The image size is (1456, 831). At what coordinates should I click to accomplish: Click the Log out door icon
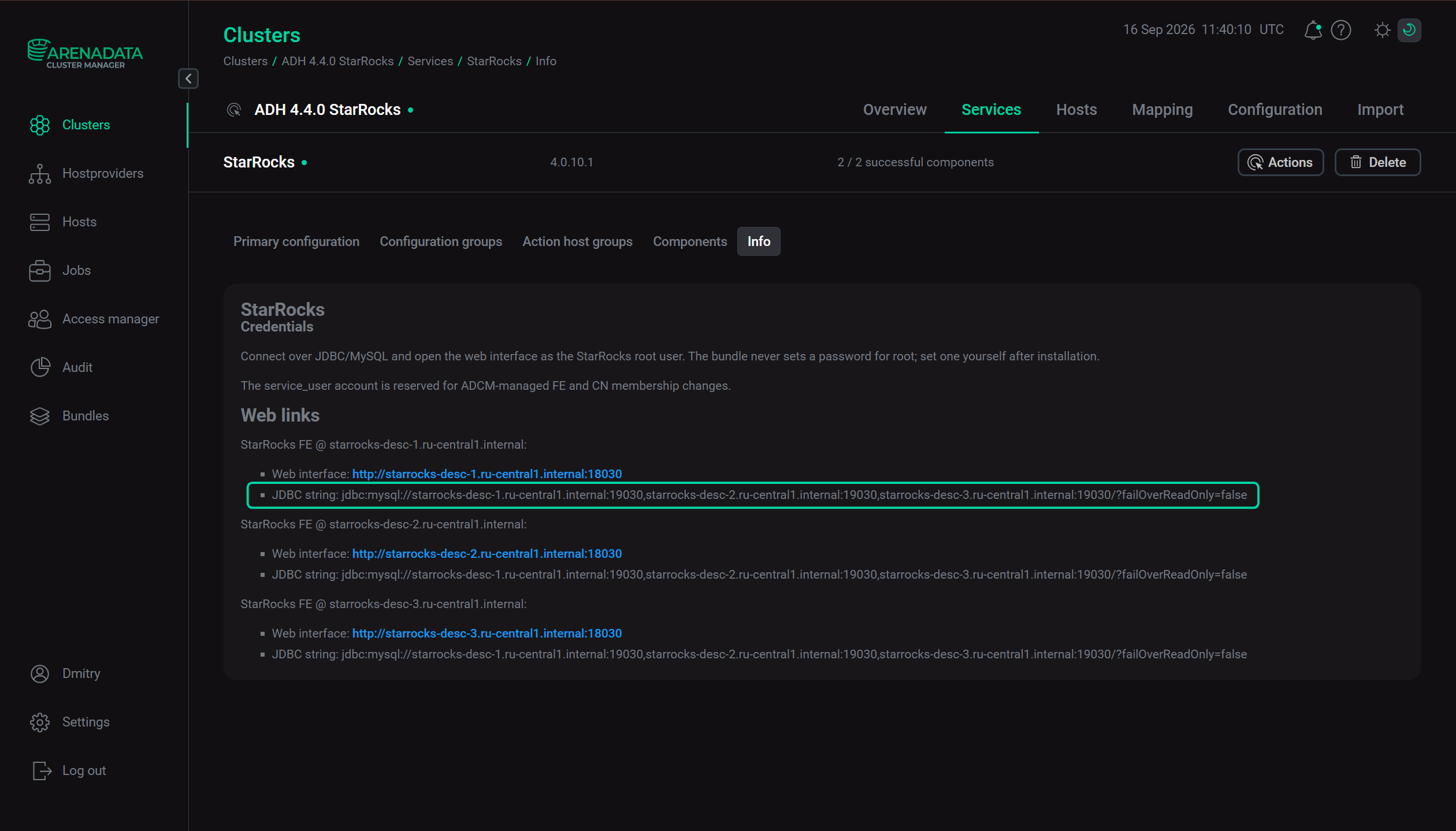click(x=42, y=770)
